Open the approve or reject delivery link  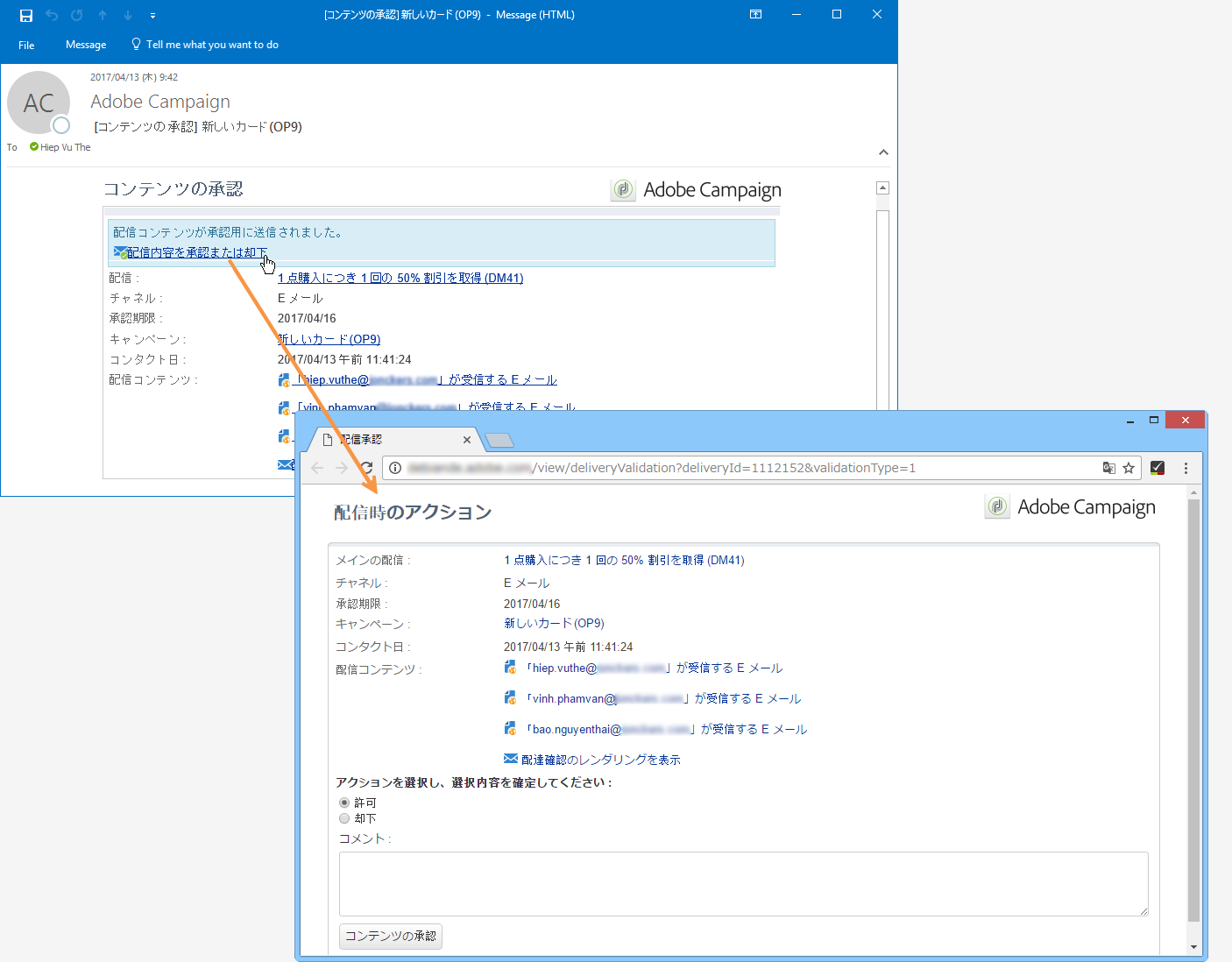click(197, 252)
